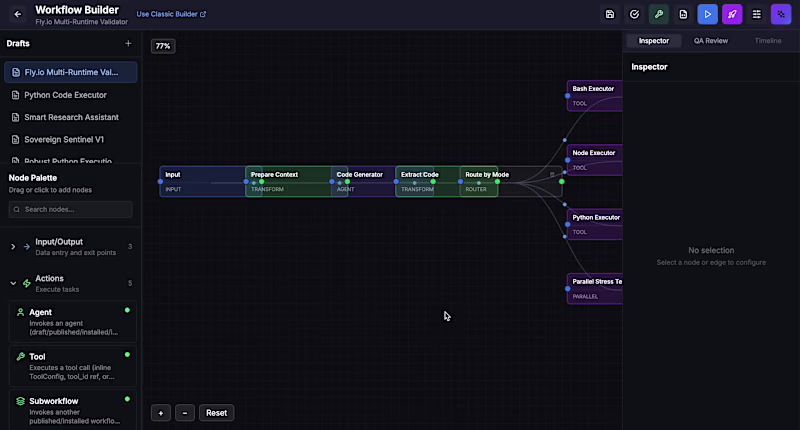
Task: Click the file icon beside Python Code Executor
Action: (x=15, y=95)
